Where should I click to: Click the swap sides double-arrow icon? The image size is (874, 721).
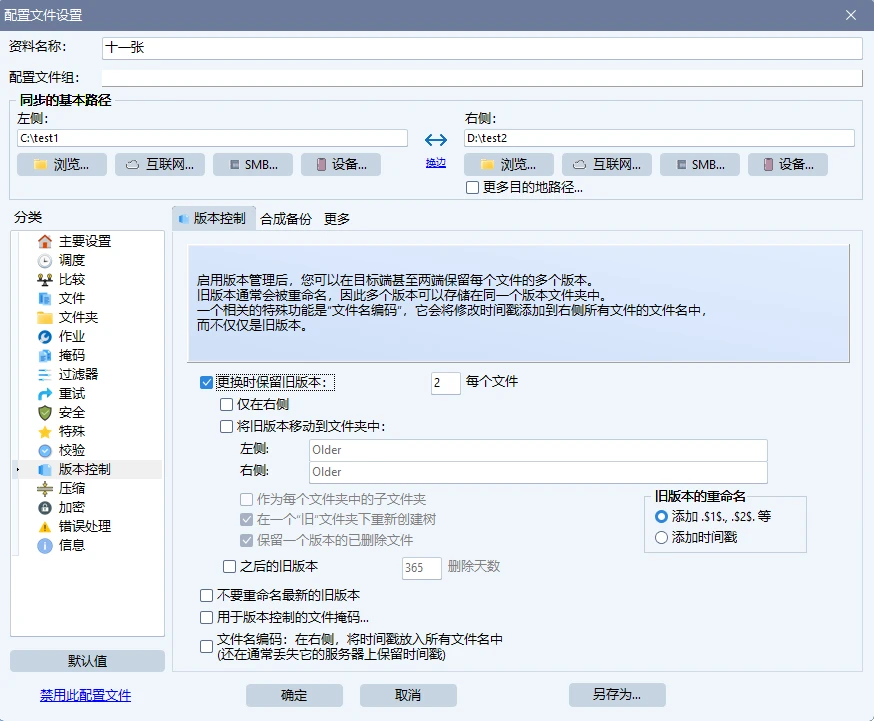(436, 140)
